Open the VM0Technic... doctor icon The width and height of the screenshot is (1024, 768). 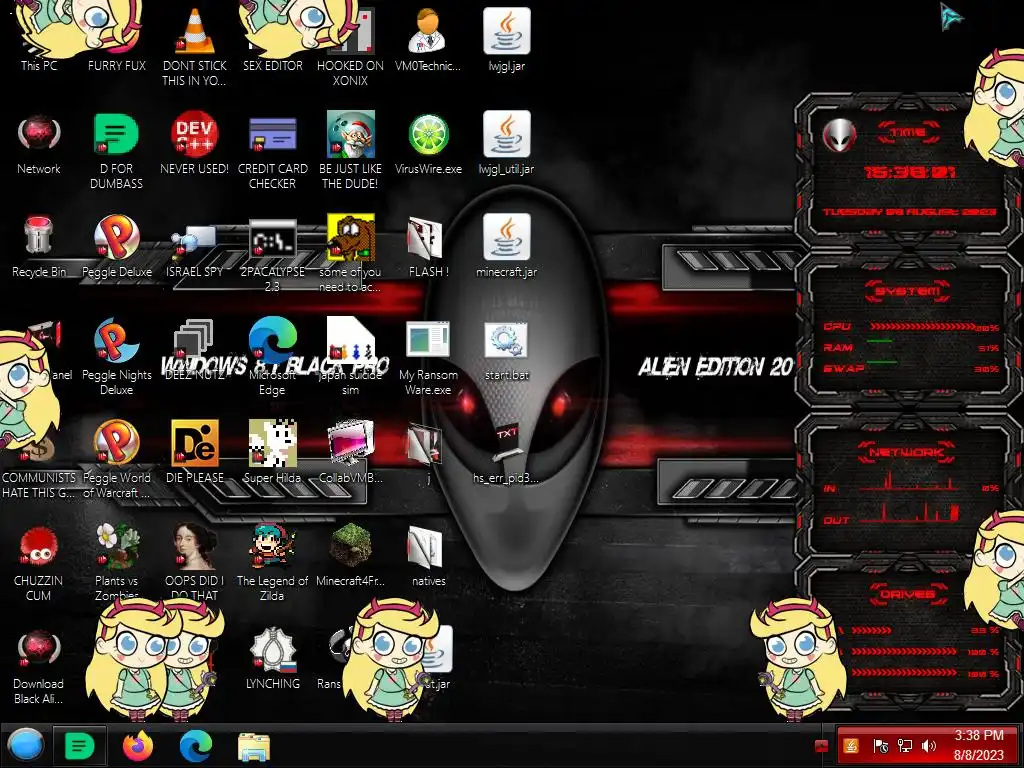tap(428, 40)
